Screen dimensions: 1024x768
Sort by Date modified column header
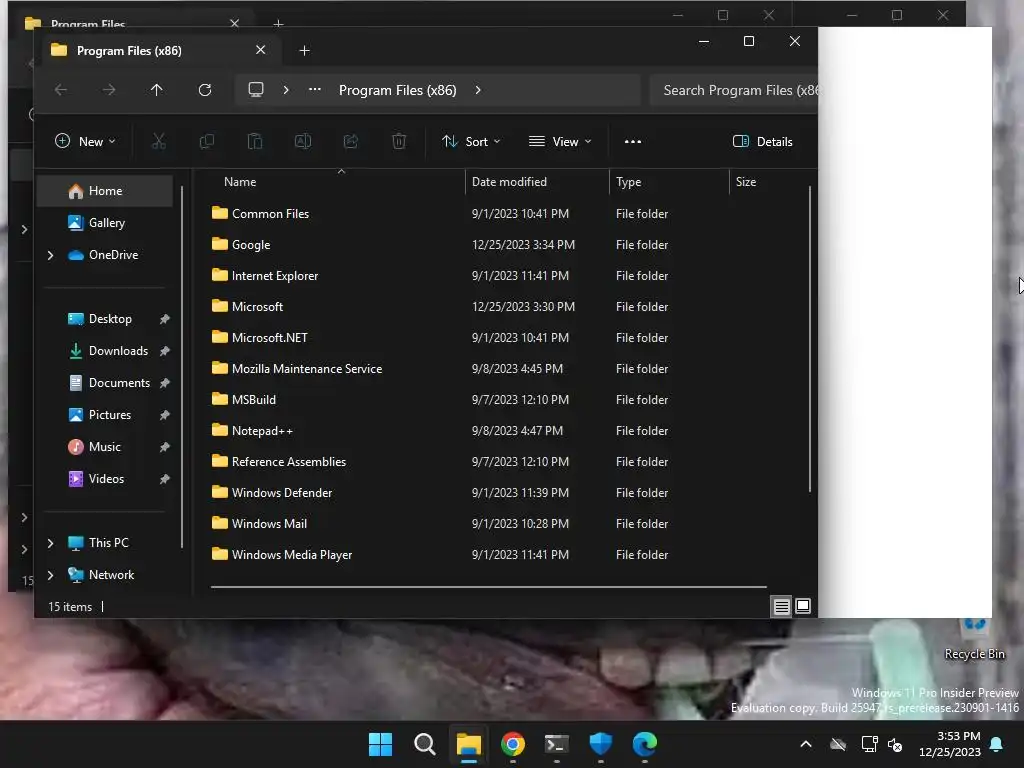(537, 182)
